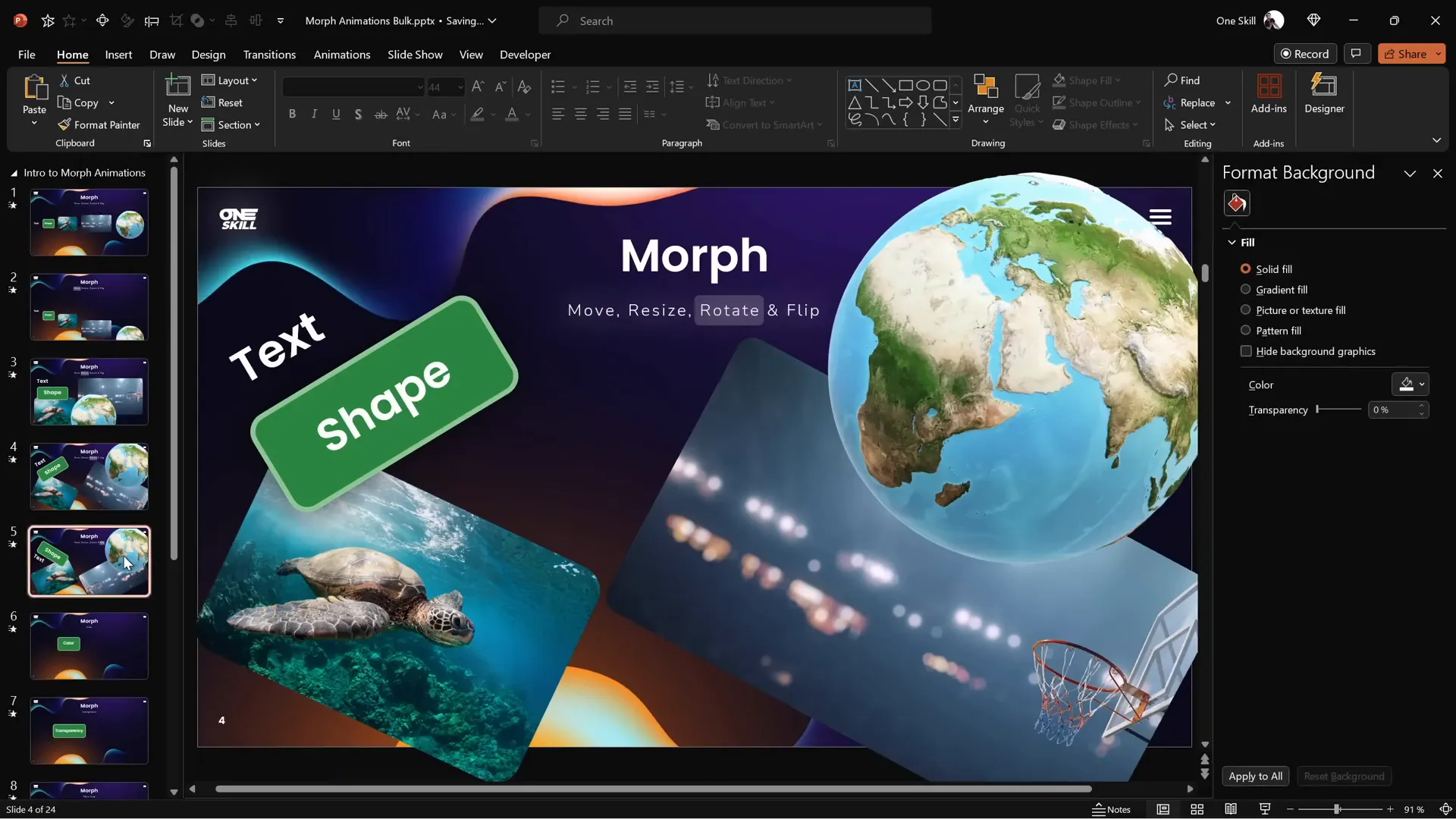The height and width of the screenshot is (819, 1456).
Task: Click the Microsoft Premium diamond icon
Action: click(x=1313, y=20)
